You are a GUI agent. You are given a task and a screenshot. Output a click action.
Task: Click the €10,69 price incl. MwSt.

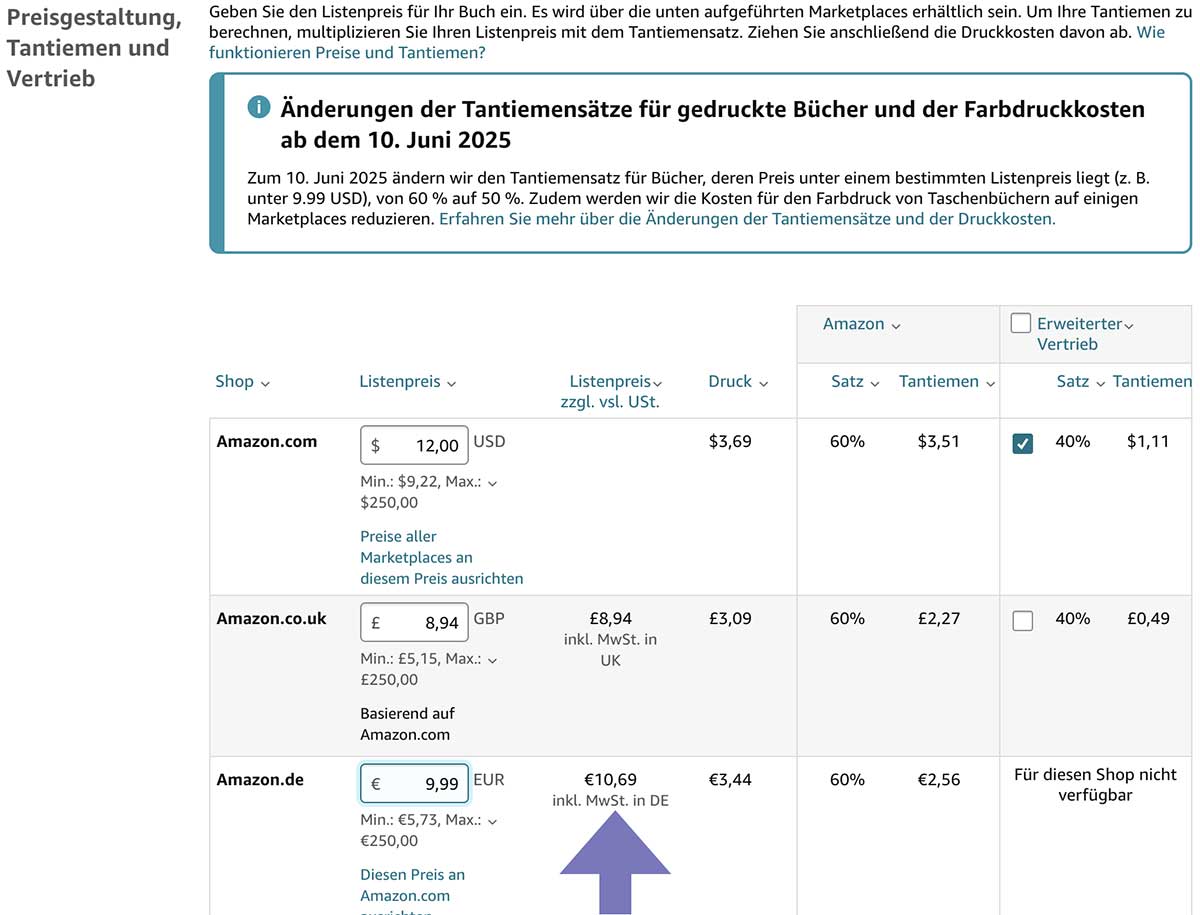pyautogui.click(x=610, y=779)
